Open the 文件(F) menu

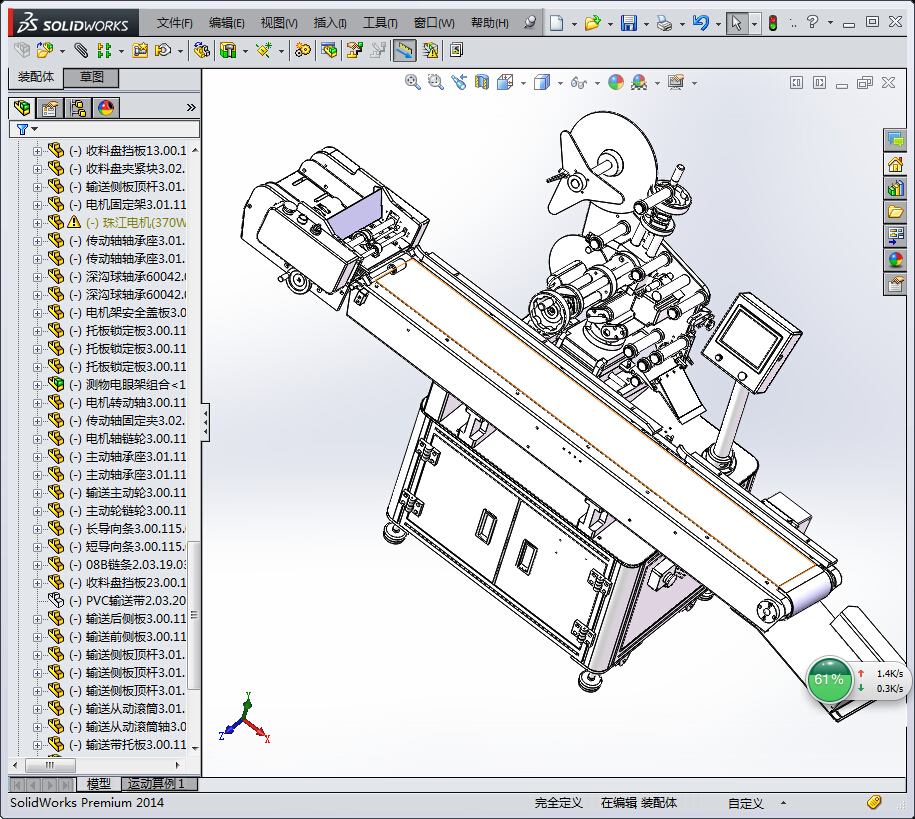[174, 23]
